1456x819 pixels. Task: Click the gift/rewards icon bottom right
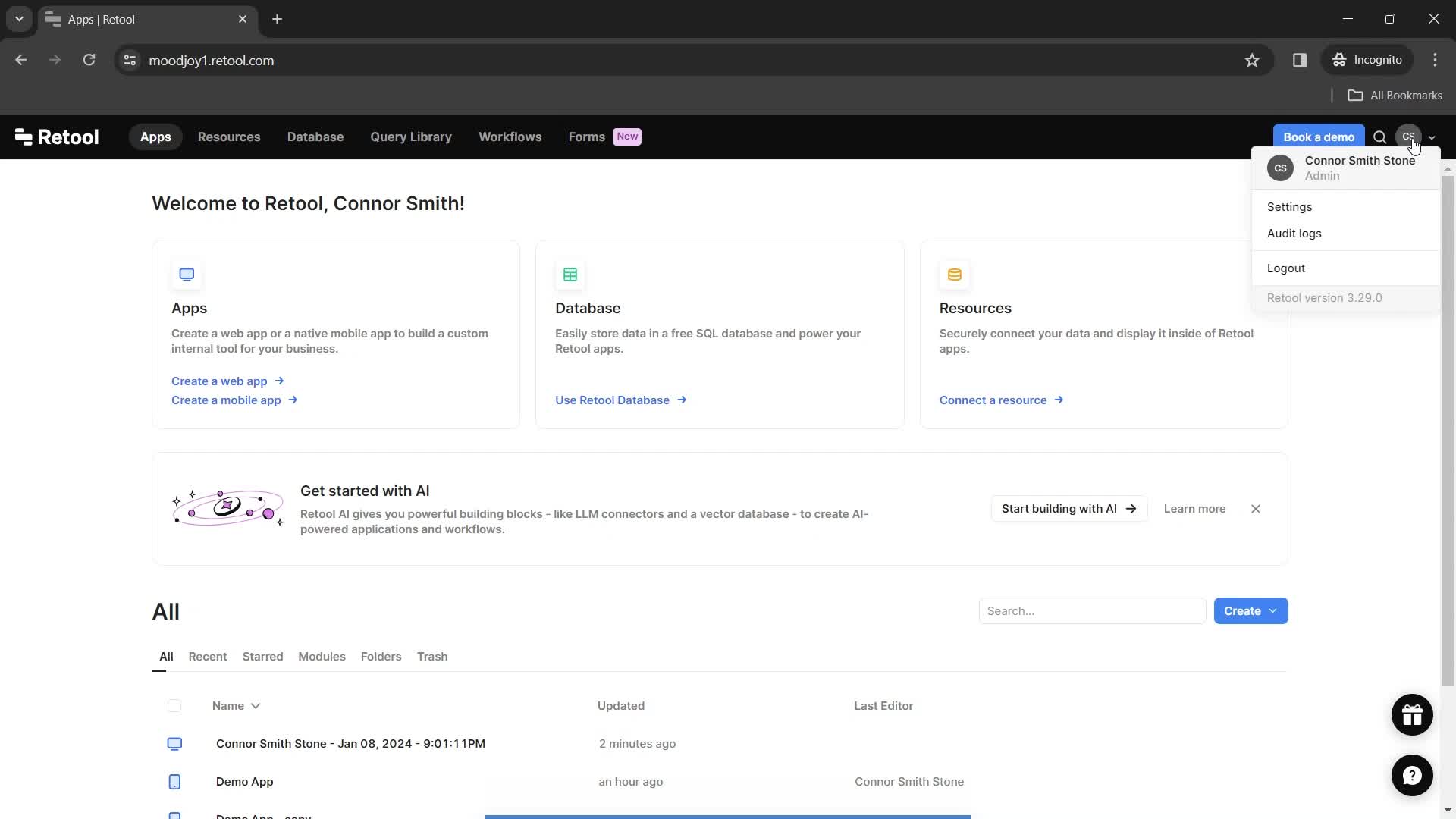[1411, 714]
